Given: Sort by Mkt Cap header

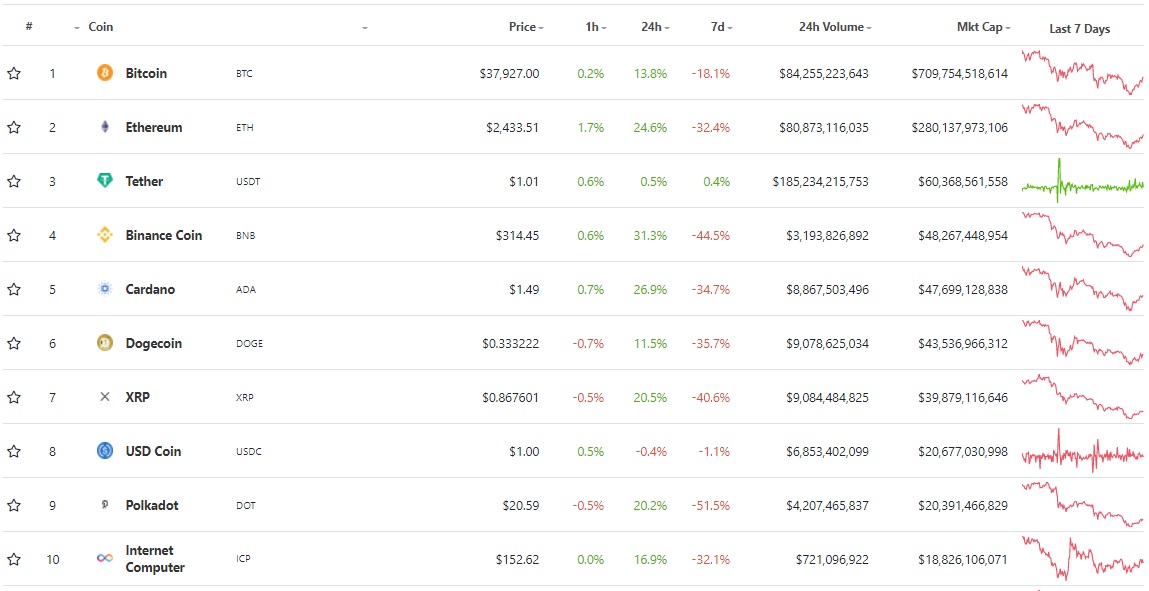Looking at the screenshot, I should (983, 26).
